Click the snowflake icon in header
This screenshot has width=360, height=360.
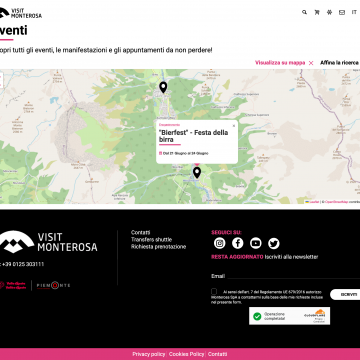click(x=329, y=12)
